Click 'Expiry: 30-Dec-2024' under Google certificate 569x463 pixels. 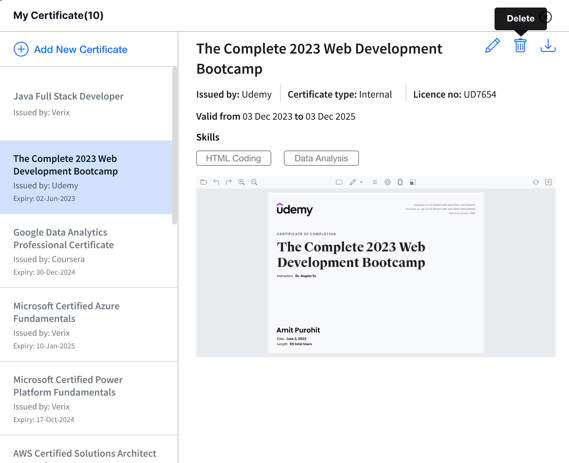coord(44,272)
